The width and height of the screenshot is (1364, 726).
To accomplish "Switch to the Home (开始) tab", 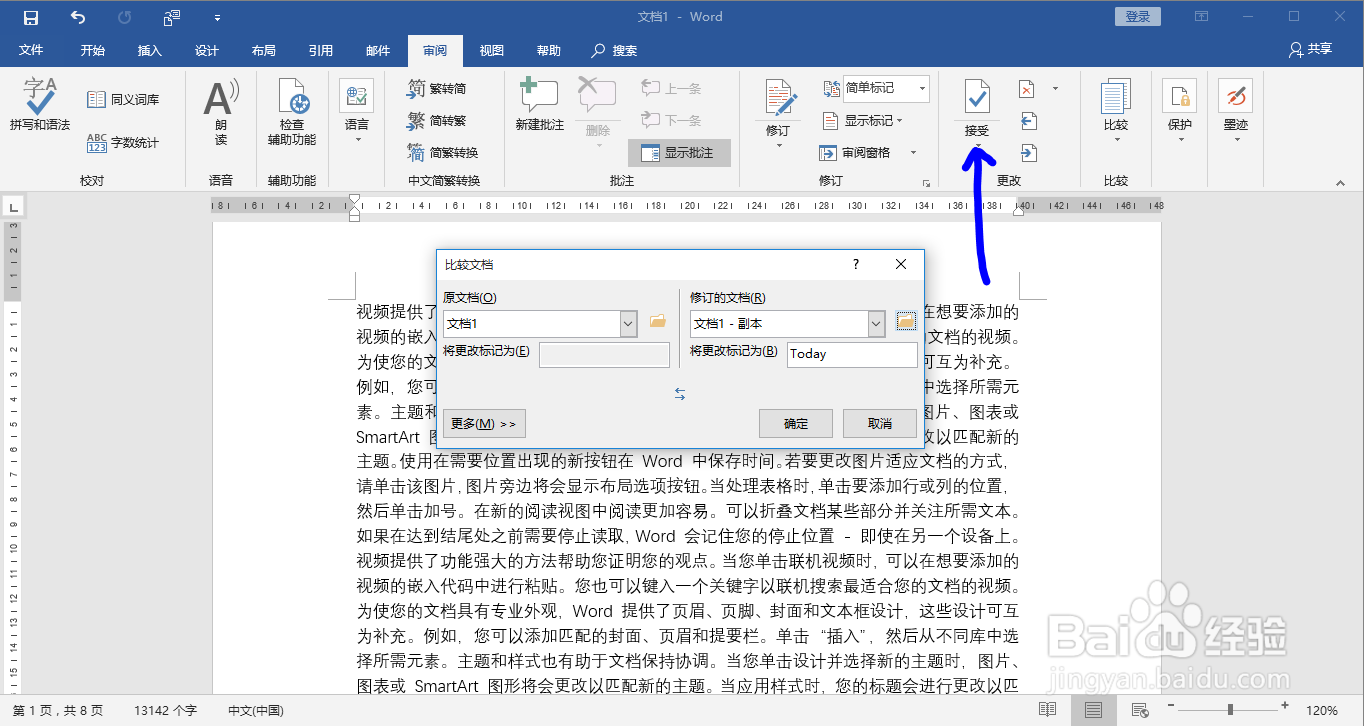I will pyautogui.click(x=93, y=50).
